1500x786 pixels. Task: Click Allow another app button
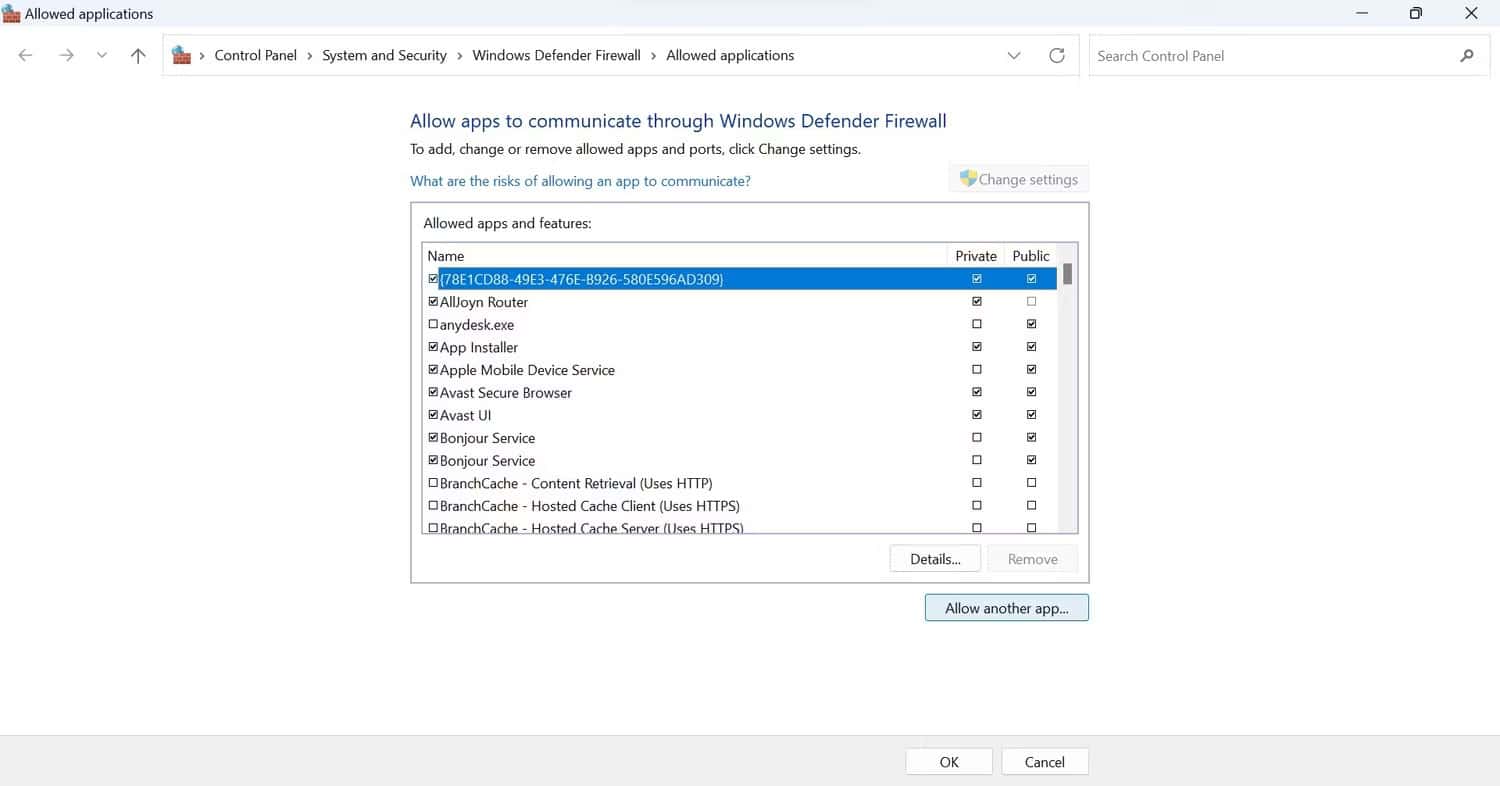pyautogui.click(x=1007, y=608)
